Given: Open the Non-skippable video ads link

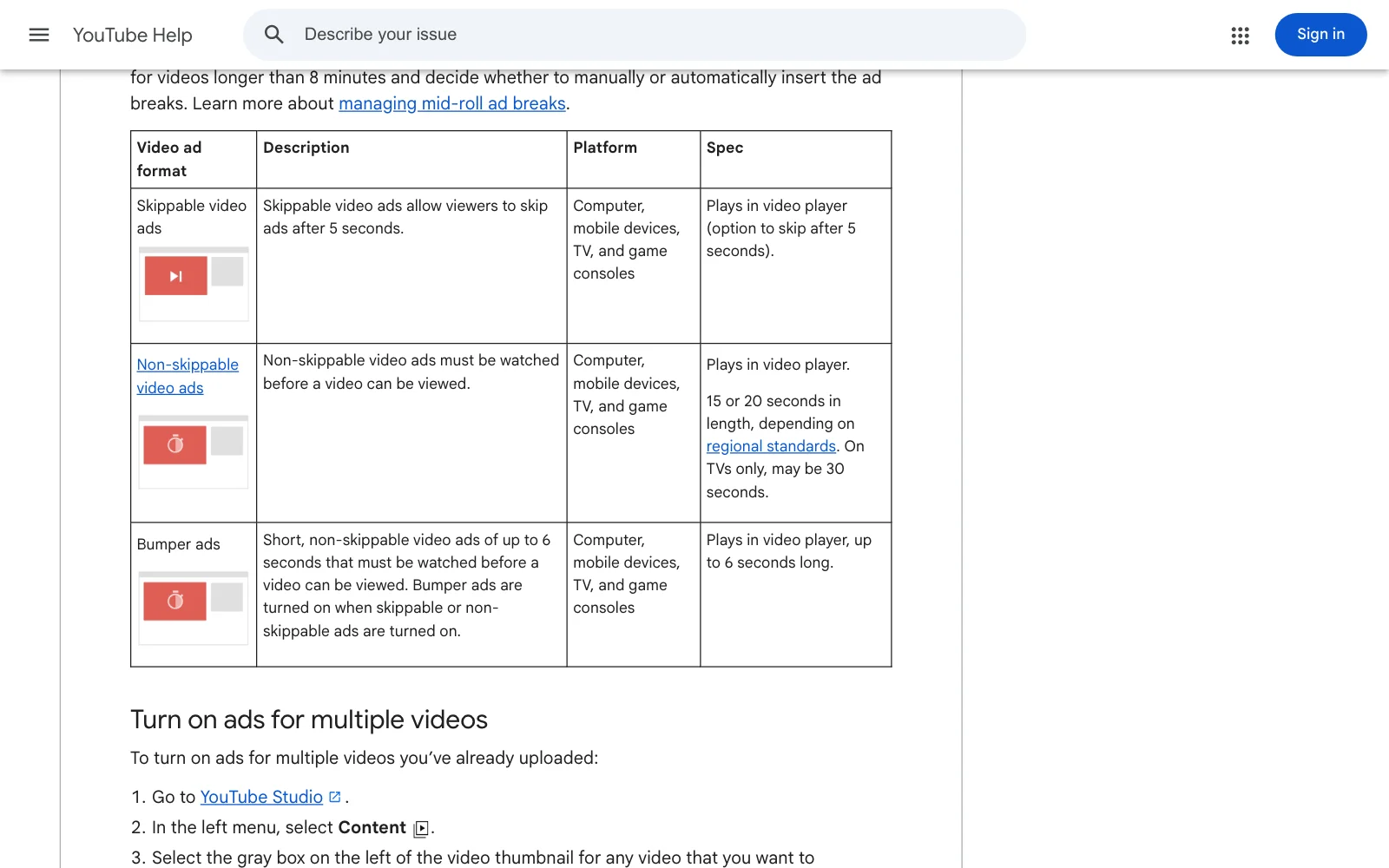Looking at the screenshot, I should [x=188, y=376].
